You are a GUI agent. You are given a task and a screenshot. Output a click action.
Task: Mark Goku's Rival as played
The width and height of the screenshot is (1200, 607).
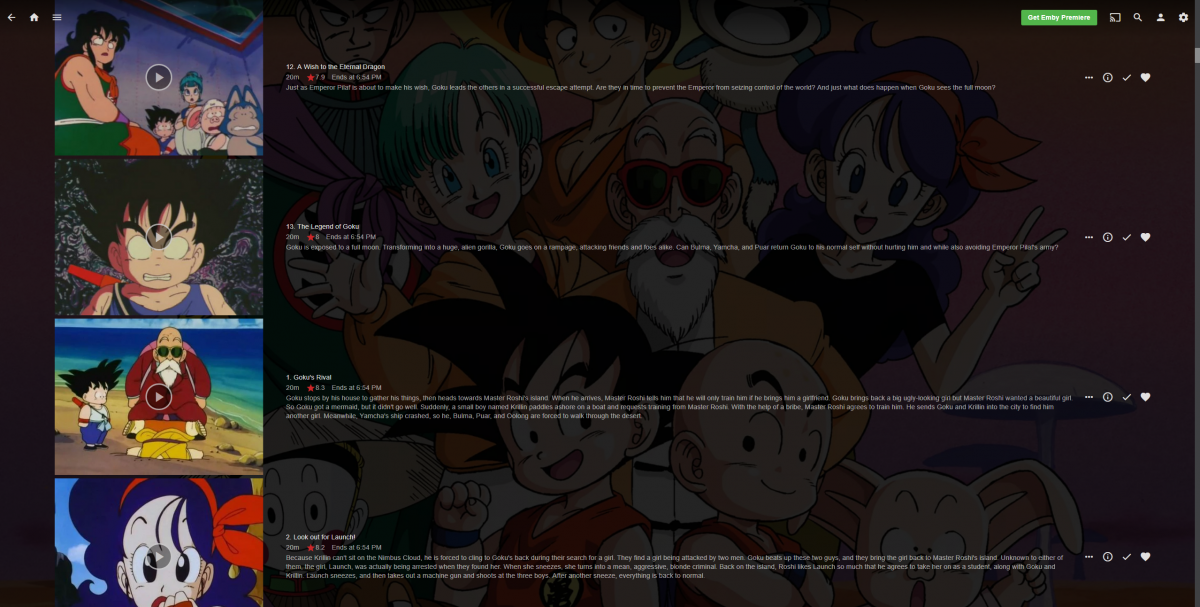pos(1126,397)
